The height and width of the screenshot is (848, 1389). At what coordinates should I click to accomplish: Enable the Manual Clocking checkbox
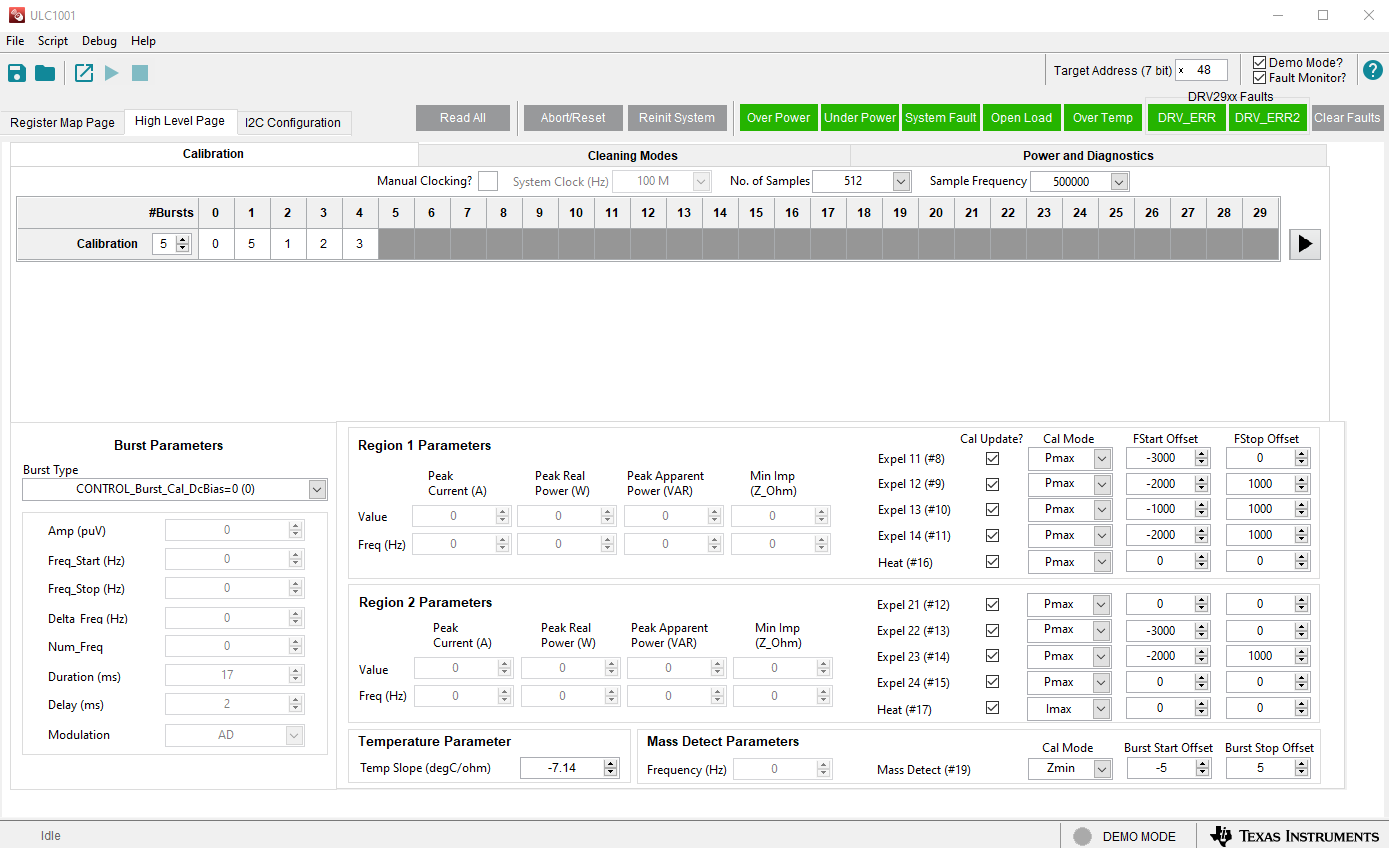[487, 181]
